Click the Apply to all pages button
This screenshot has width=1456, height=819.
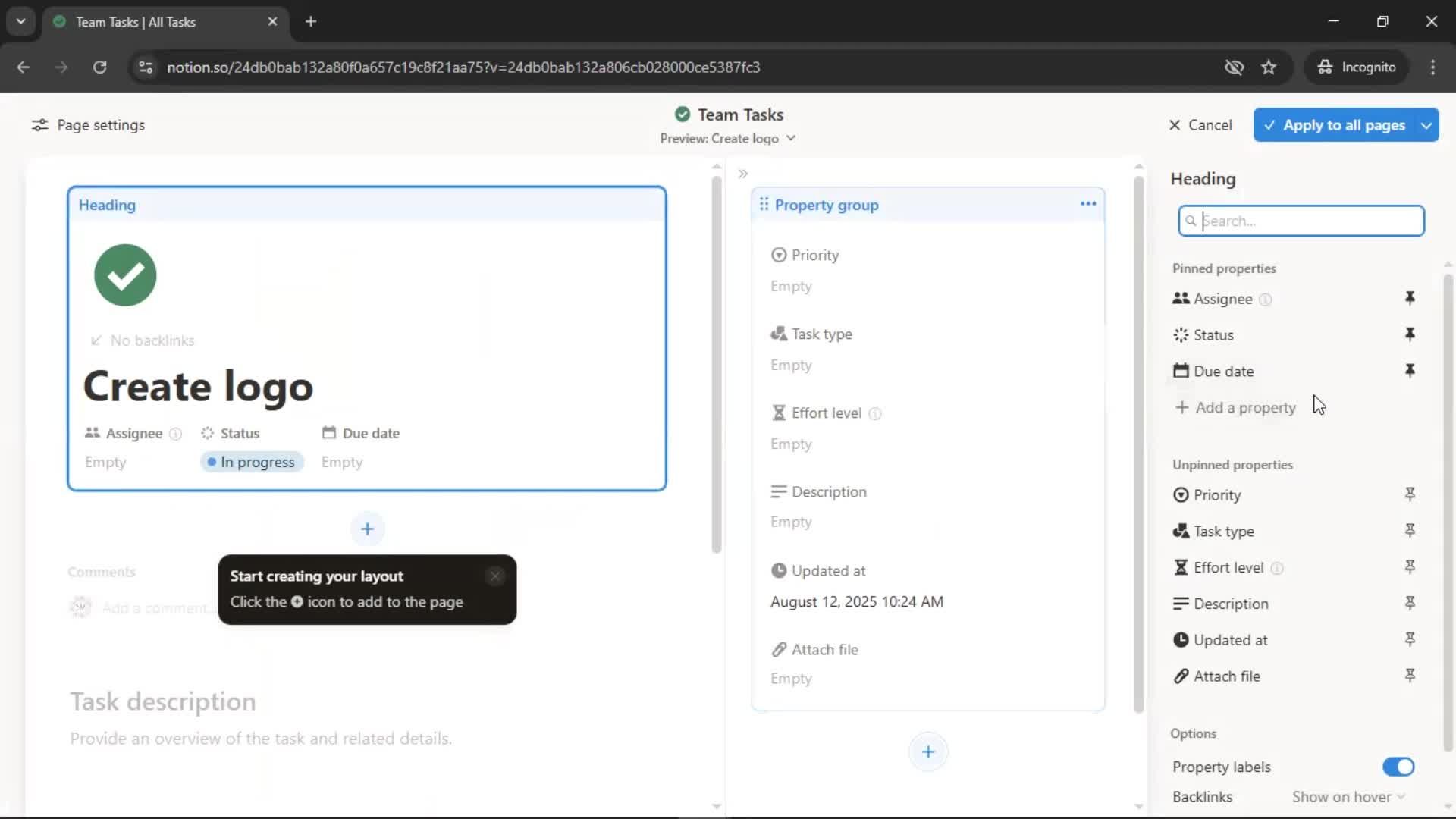1335,125
